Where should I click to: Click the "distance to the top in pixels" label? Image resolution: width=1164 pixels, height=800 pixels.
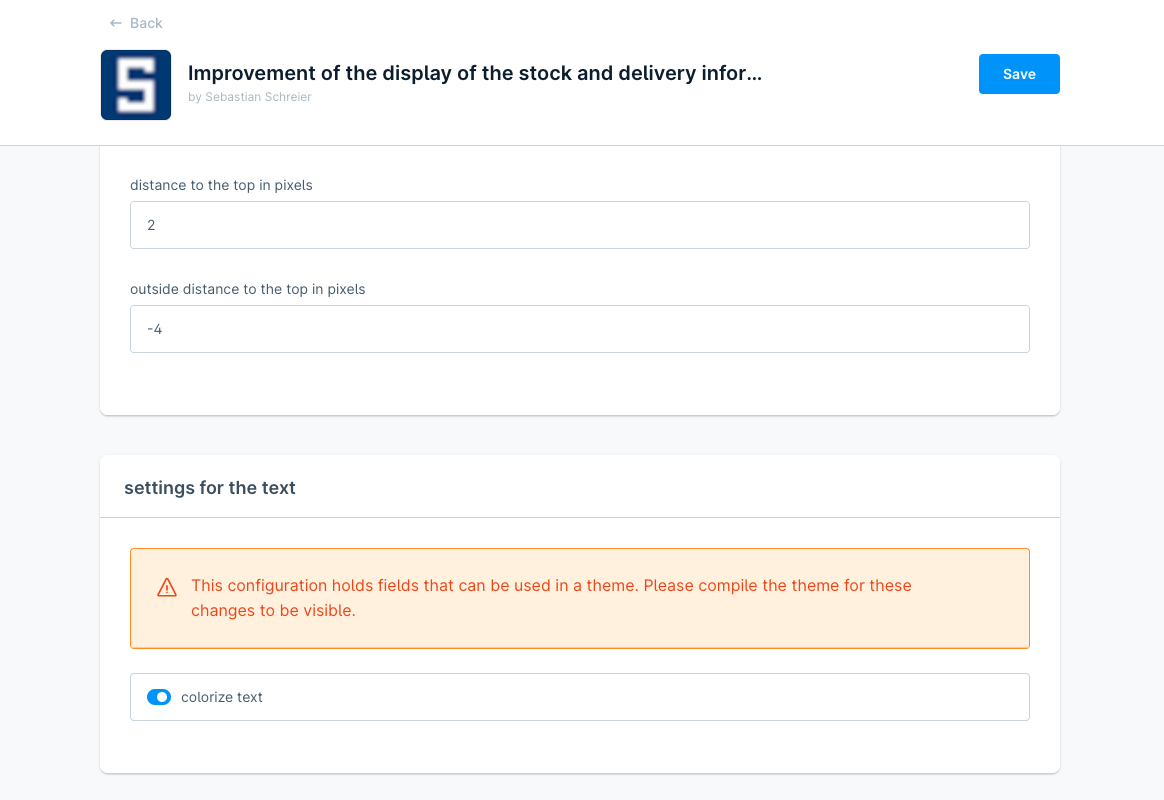pos(221,185)
